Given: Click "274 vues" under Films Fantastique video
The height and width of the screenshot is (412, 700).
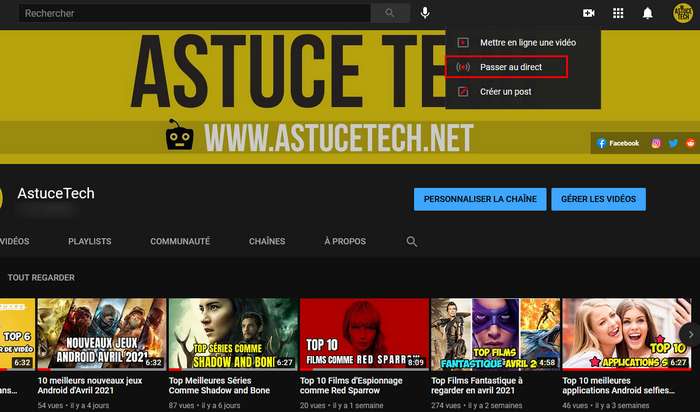Looking at the screenshot, I should tap(444, 405).
